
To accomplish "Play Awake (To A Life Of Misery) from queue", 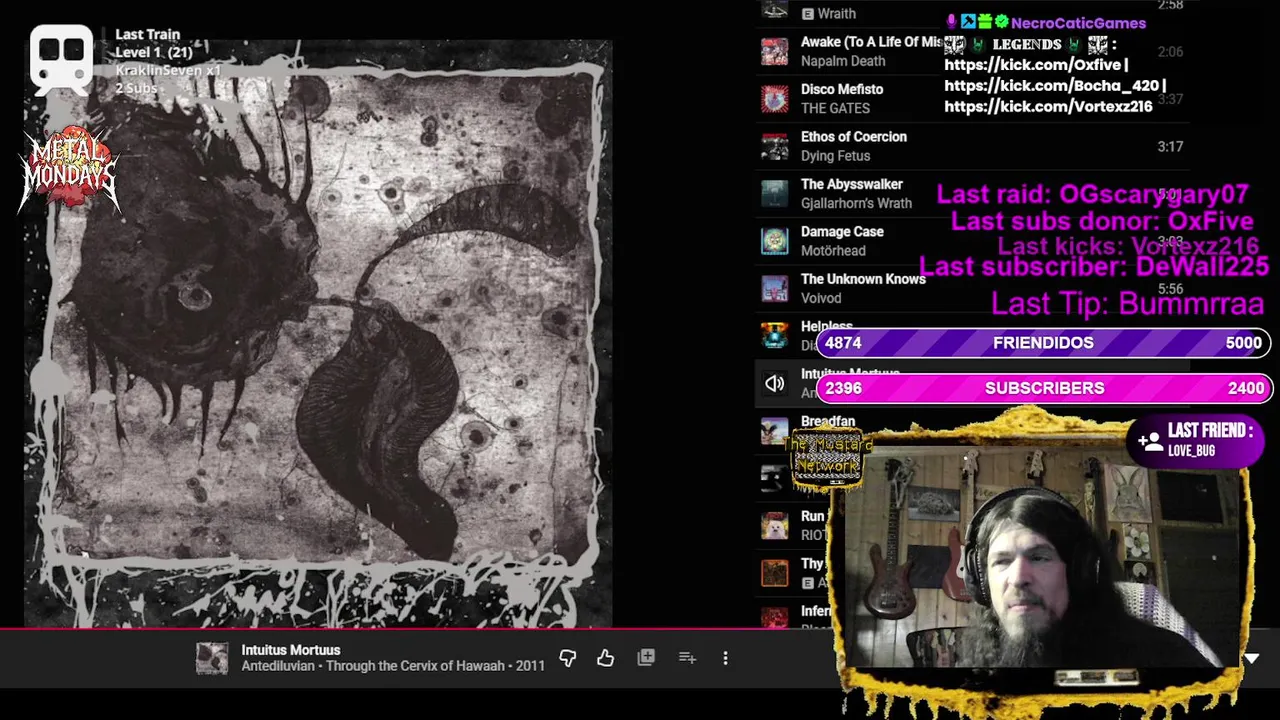I will 871,42.
